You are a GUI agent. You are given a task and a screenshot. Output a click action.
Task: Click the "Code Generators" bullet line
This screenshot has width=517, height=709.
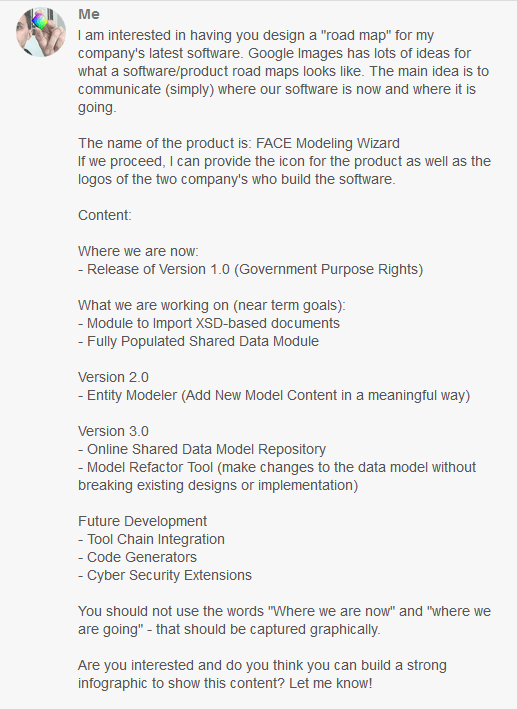[137, 557]
